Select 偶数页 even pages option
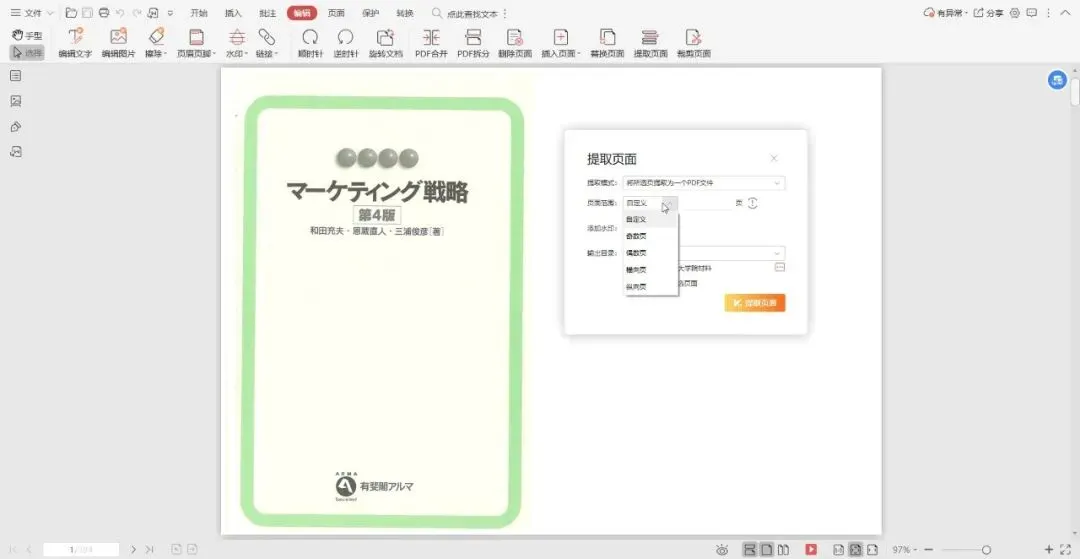The width and height of the screenshot is (1080, 559). pyautogui.click(x=651, y=253)
